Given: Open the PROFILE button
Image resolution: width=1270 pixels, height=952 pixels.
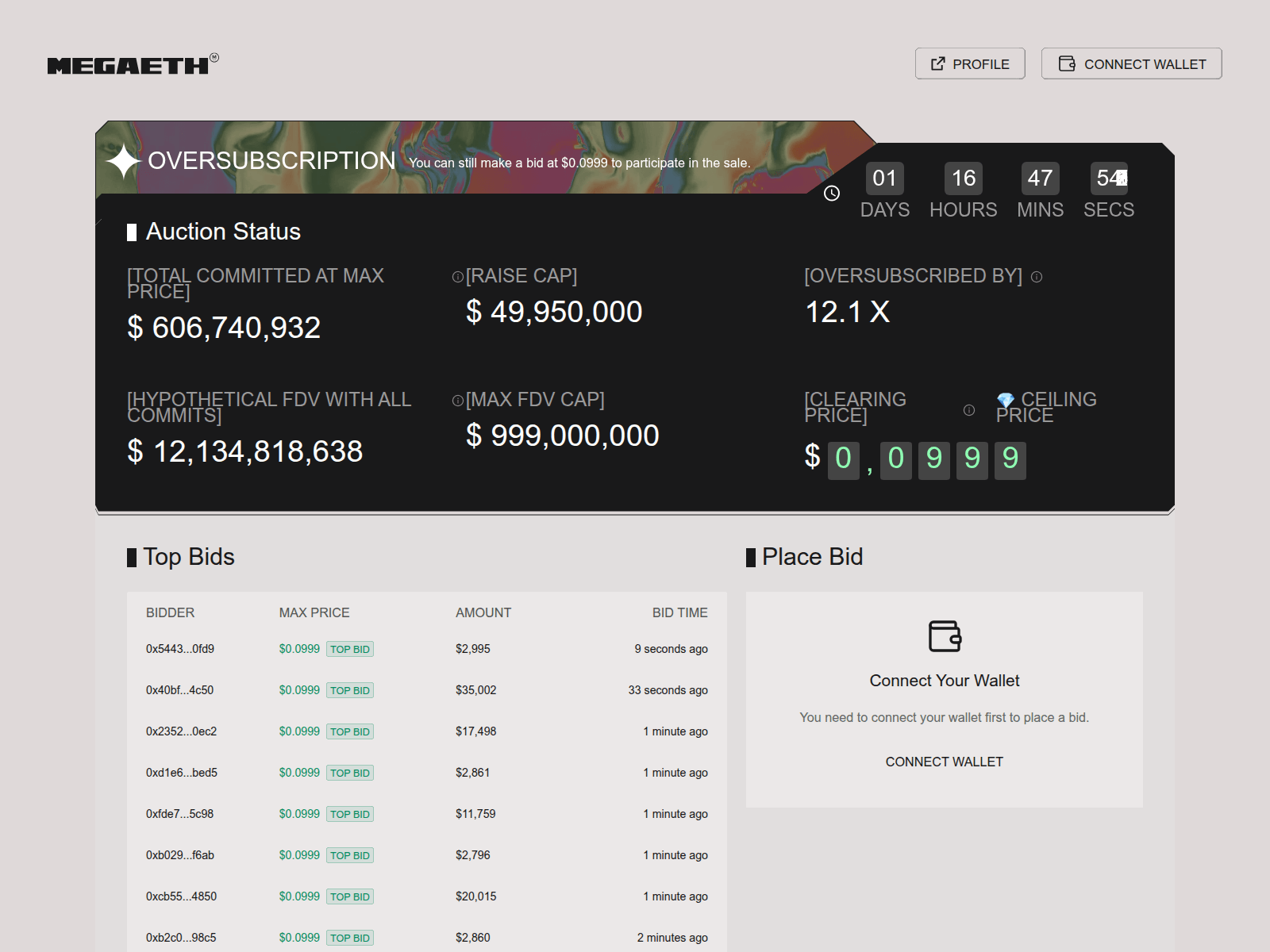Looking at the screenshot, I should 970,63.
